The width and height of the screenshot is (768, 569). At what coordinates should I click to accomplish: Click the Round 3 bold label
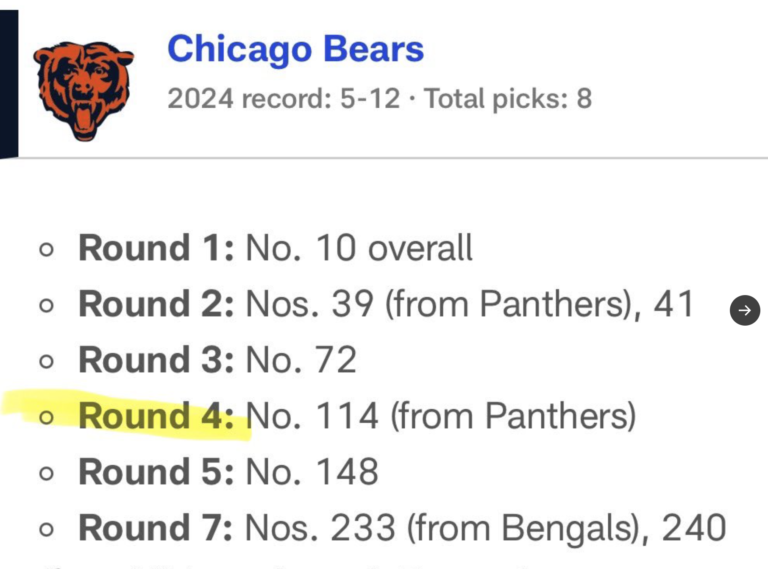click(156, 359)
